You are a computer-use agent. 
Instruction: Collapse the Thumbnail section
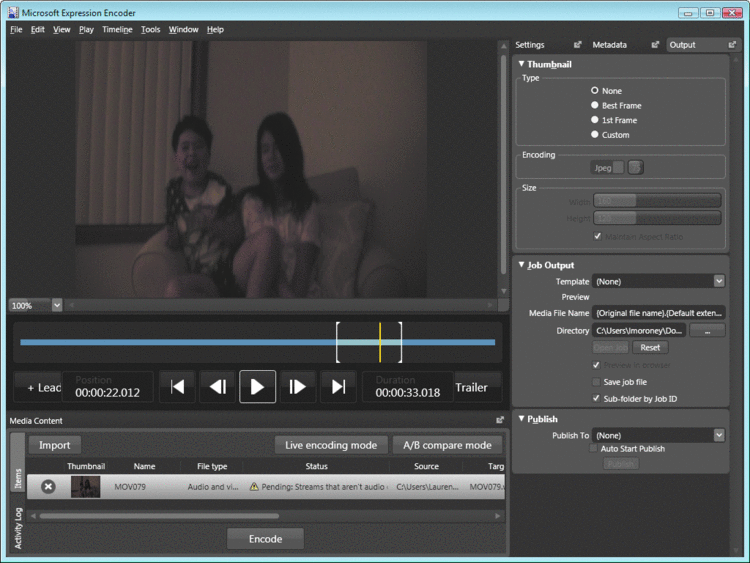pyautogui.click(x=521, y=64)
